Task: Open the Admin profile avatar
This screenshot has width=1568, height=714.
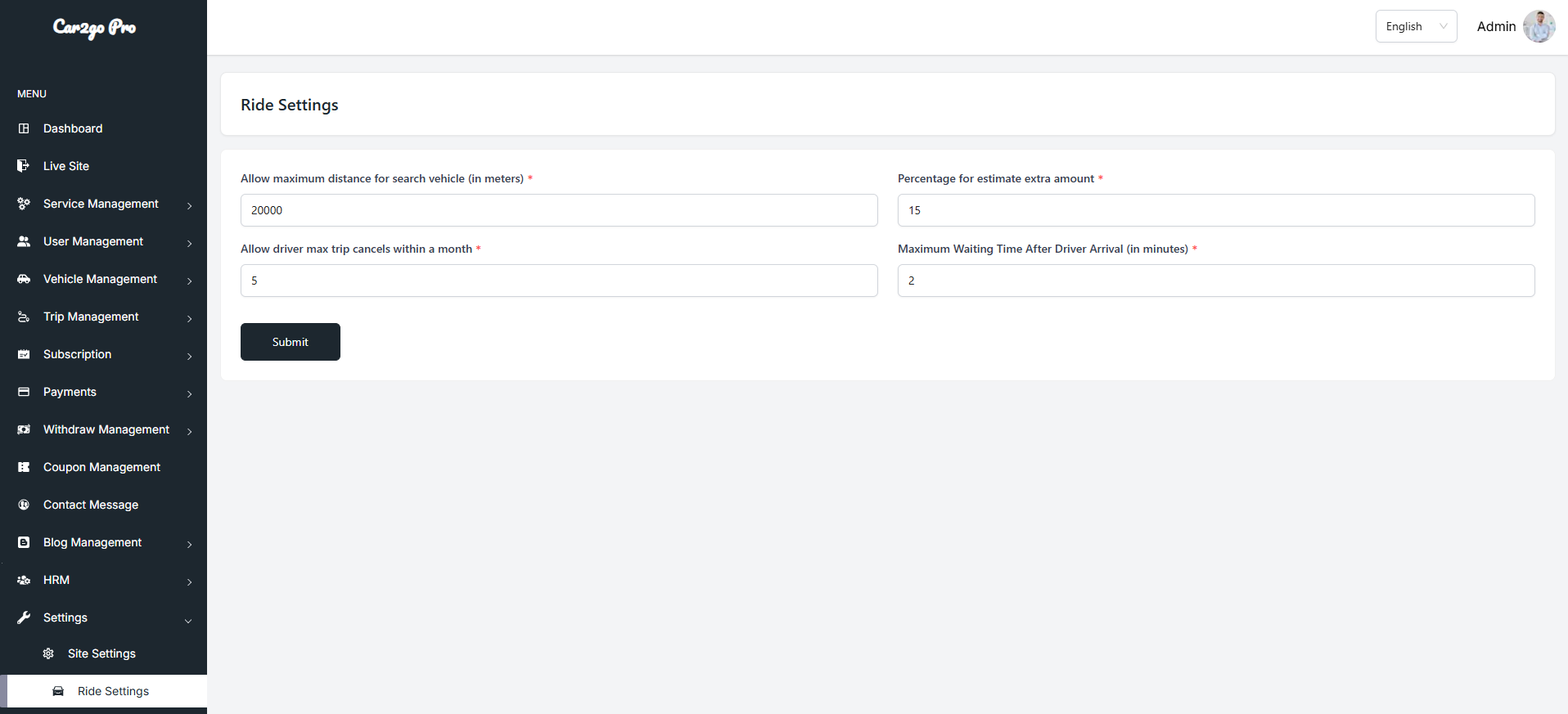Action: [x=1539, y=26]
